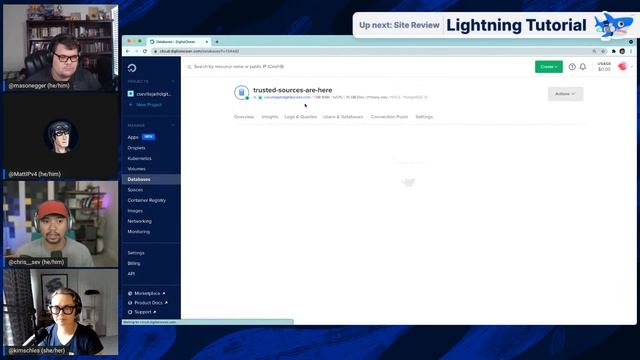640x360 pixels.
Task: Click the trusted-sources-are-here title
Action: pyautogui.click(x=293, y=90)
